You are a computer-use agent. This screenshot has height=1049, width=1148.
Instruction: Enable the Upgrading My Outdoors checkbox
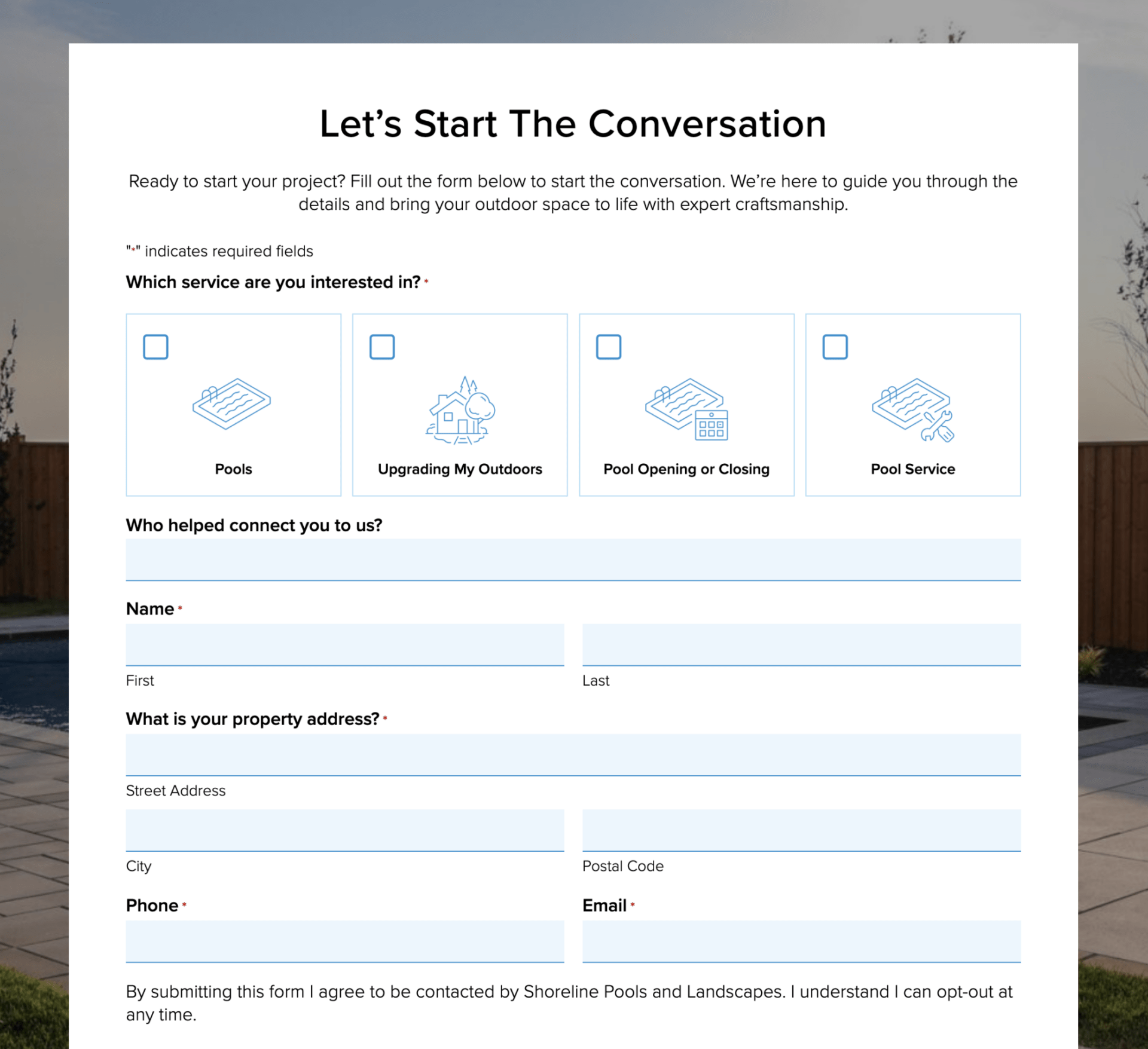[382, 347]
